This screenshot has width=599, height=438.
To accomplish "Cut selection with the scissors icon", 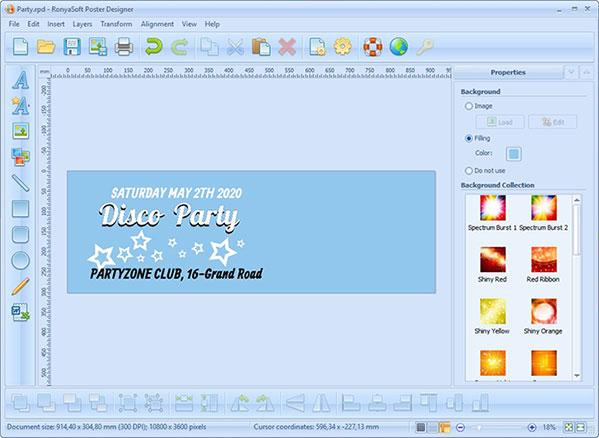I will 235,47.
